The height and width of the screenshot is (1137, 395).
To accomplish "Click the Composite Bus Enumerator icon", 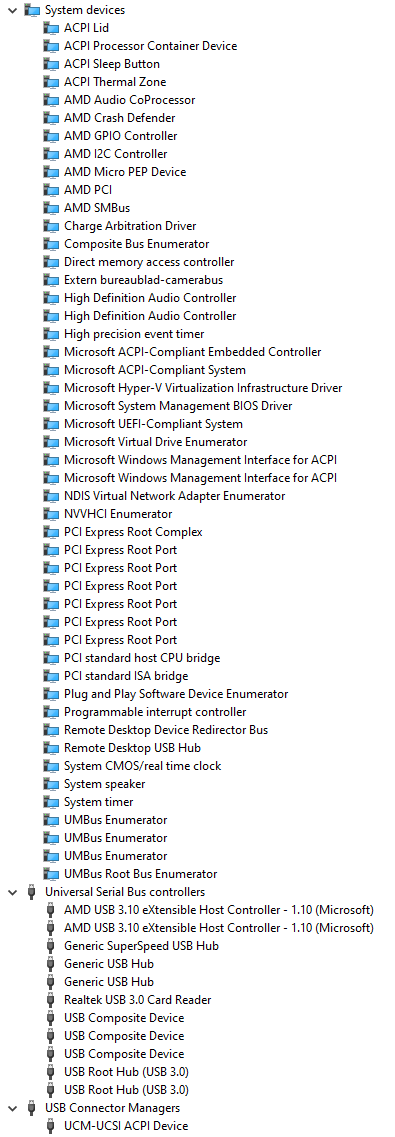I will [x=51, y=244].
